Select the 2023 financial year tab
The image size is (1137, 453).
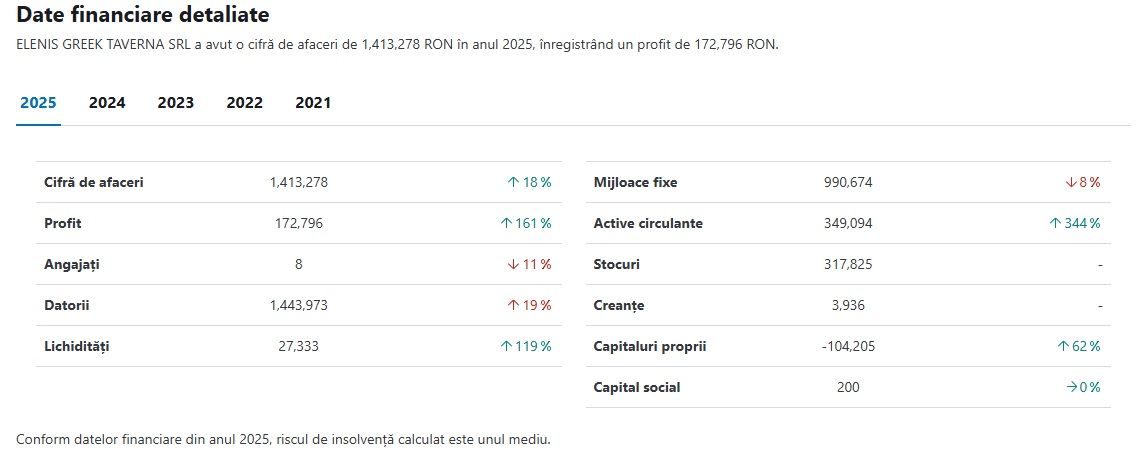point(175,103)
